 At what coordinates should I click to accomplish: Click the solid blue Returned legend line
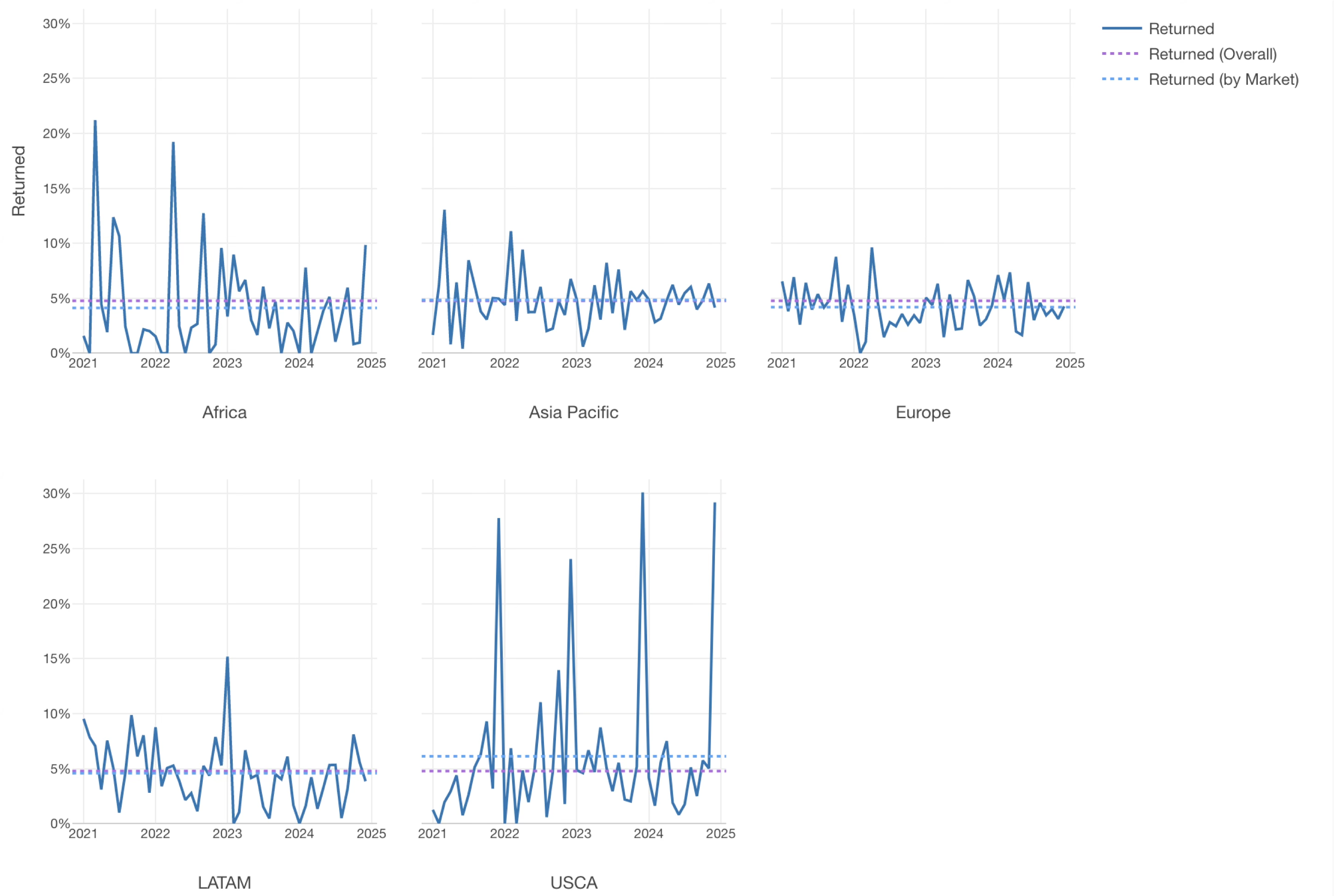pyautogui.click(x=1121, y=28)
